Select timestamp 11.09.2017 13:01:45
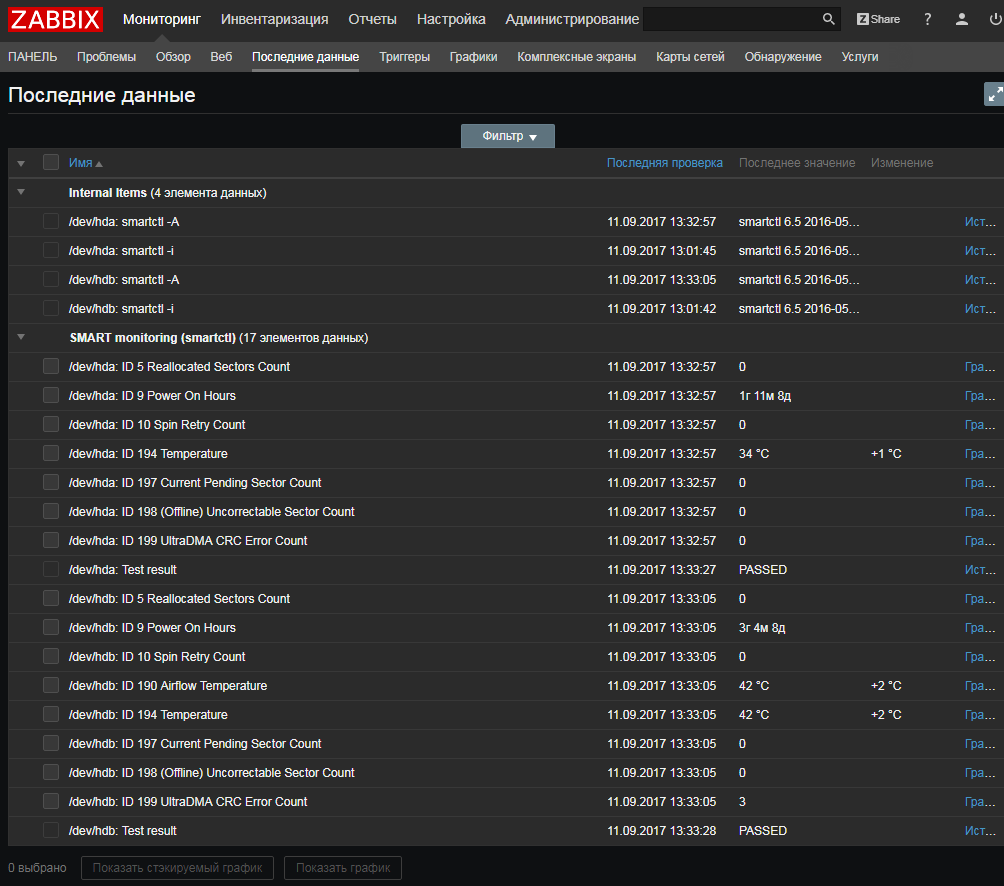1004x886 pixels. tap(661, 251)
